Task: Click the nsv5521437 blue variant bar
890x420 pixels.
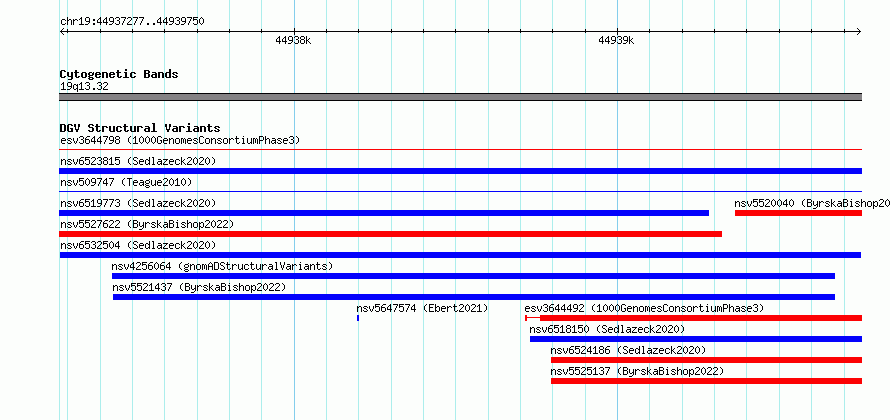Action: pos(474,297)
